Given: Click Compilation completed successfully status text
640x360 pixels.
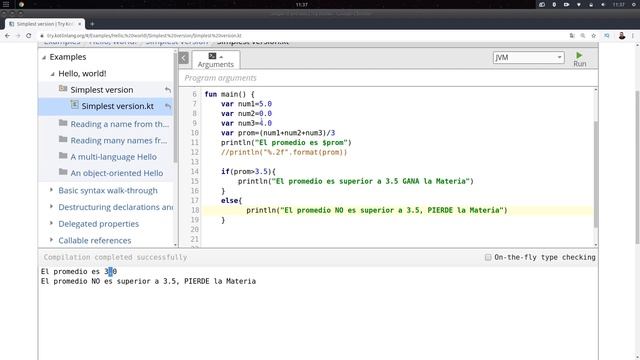Looking at the screenshot, I should tap(115, 257).
